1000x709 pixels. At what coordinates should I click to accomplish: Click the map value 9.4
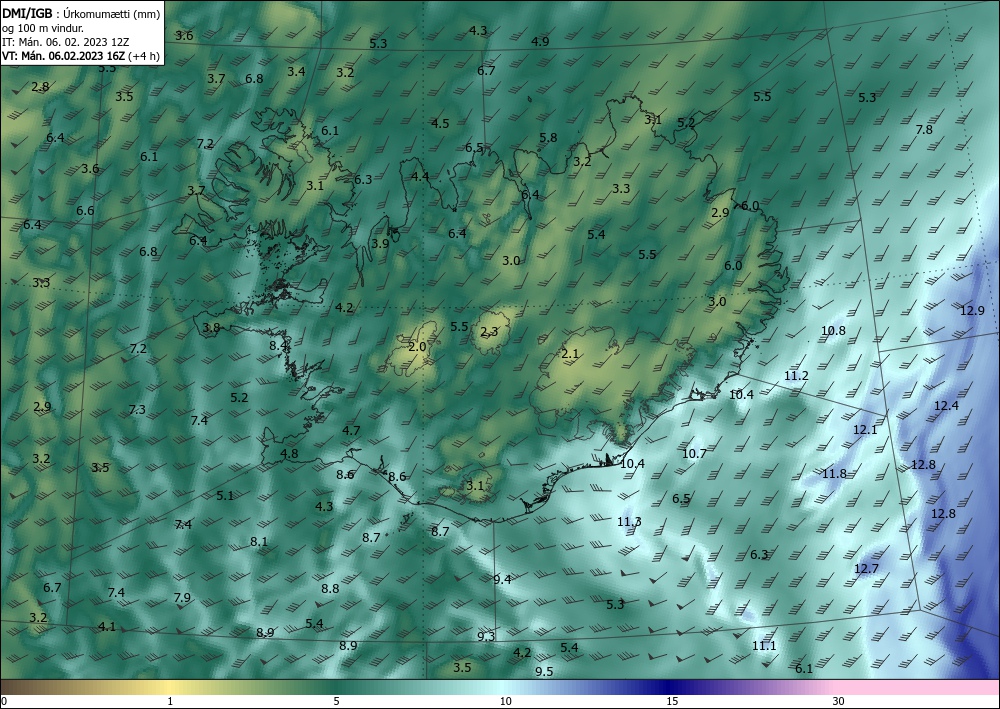[x=502, y=580]
